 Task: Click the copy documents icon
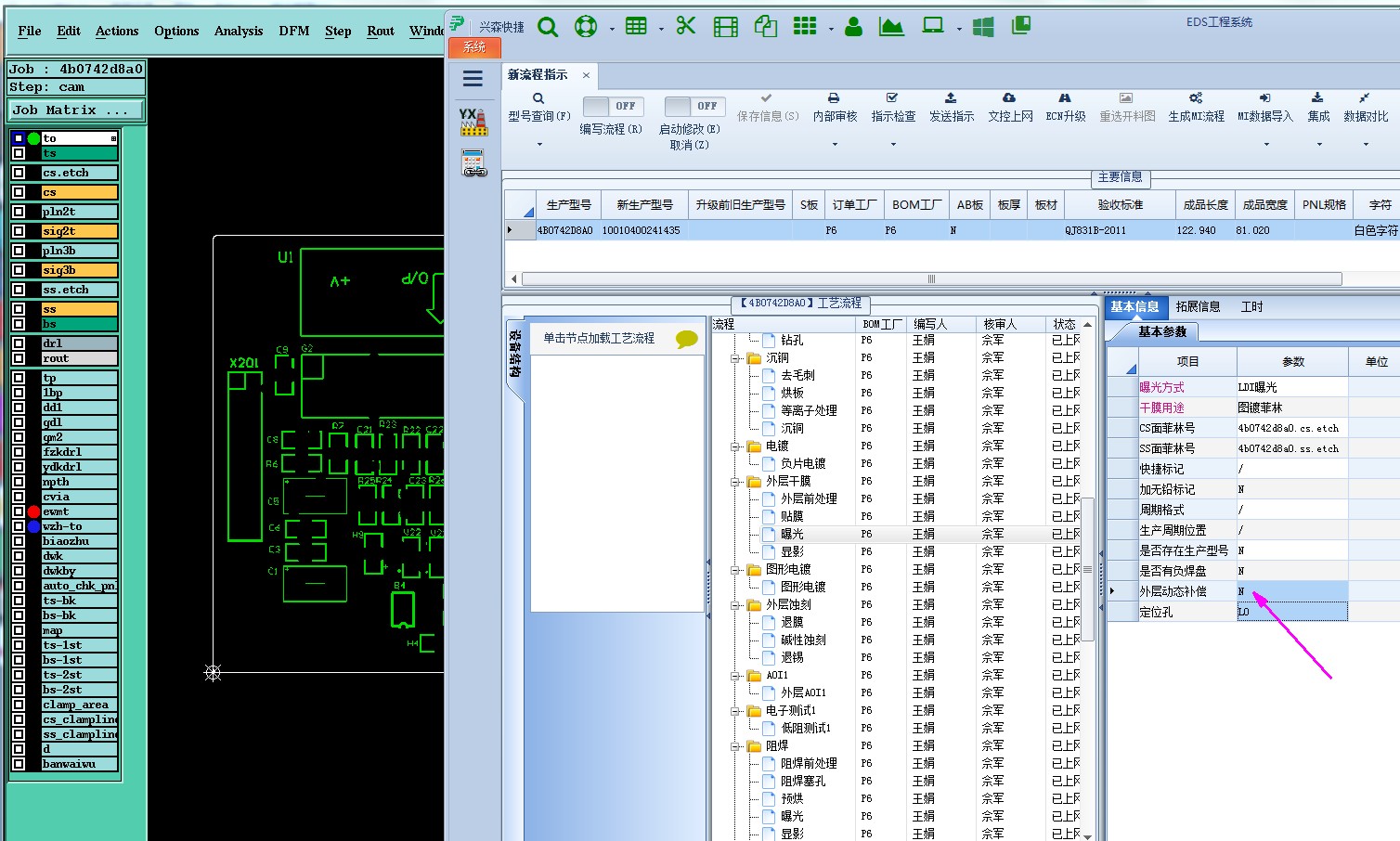point(766,26)
